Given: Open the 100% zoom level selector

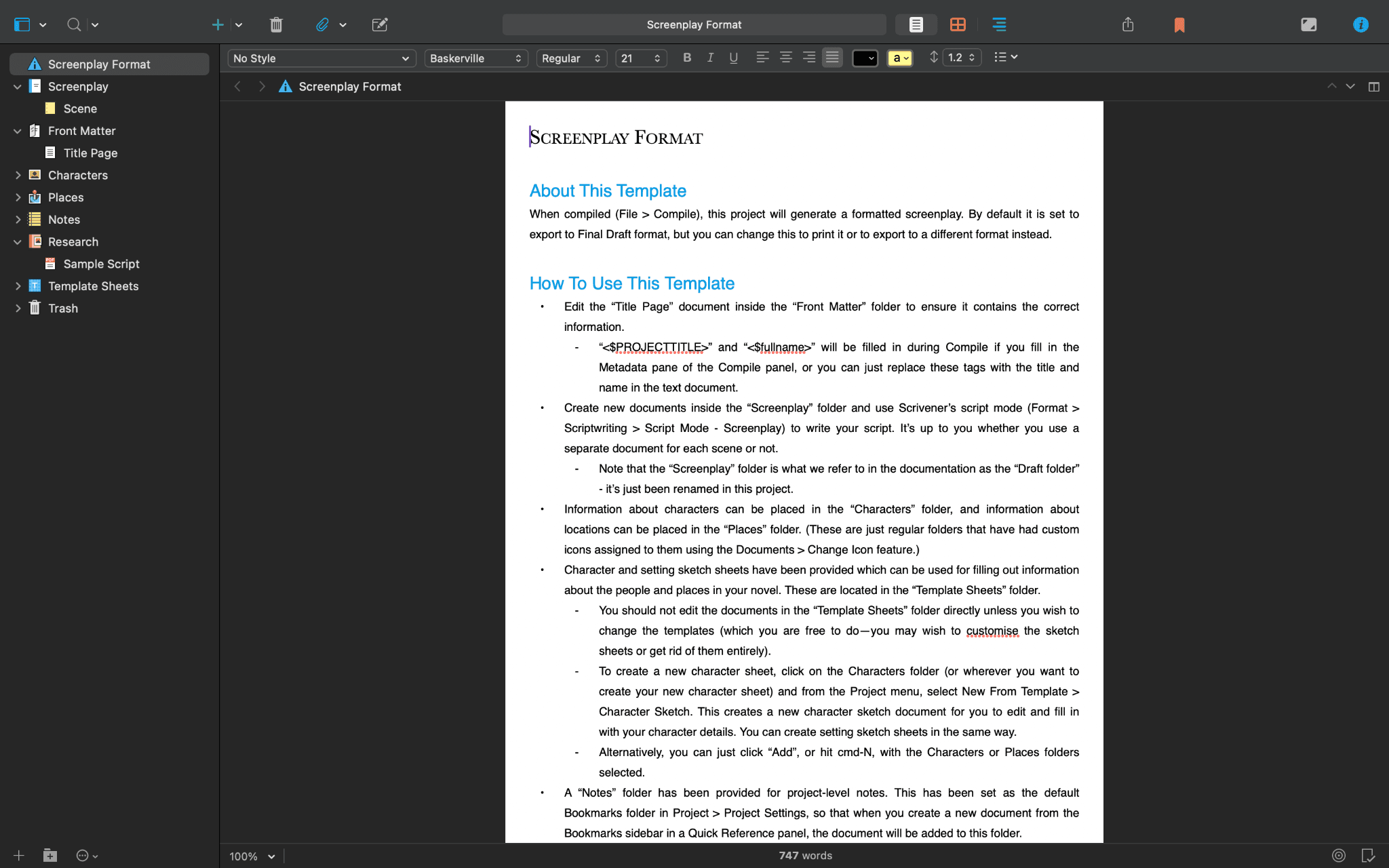Looking at the screenshot, I should [250, 856].
